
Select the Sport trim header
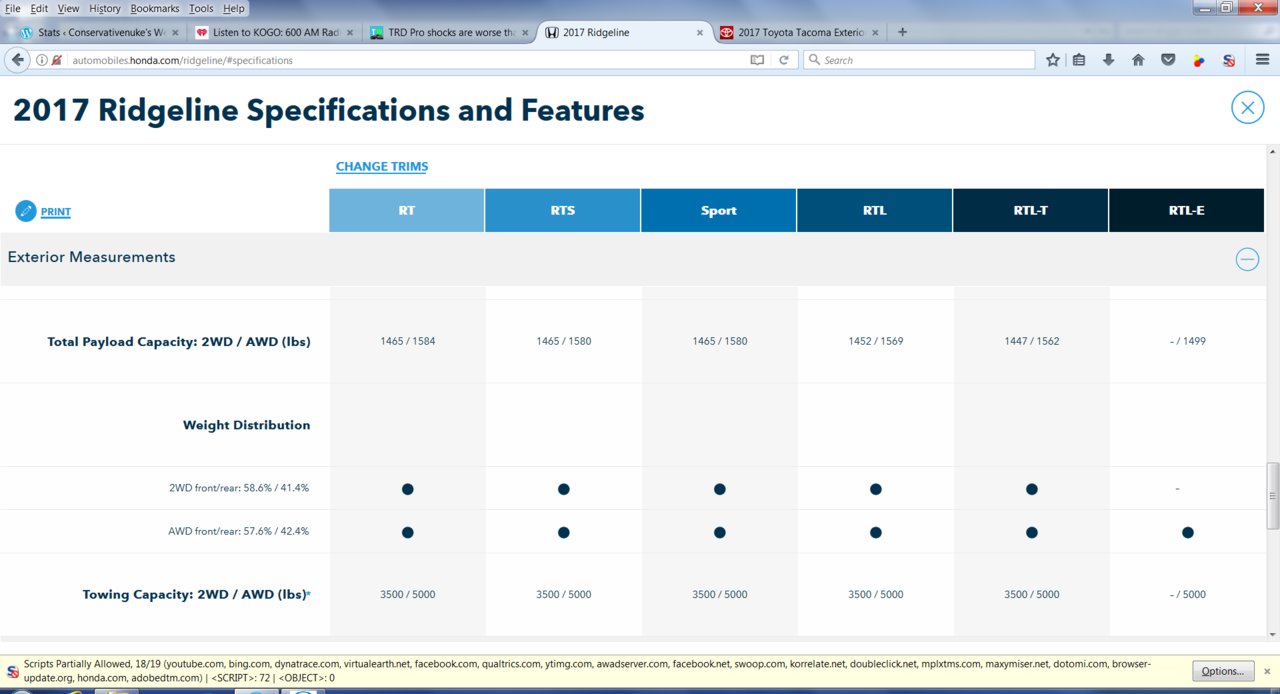pos(719,210)
